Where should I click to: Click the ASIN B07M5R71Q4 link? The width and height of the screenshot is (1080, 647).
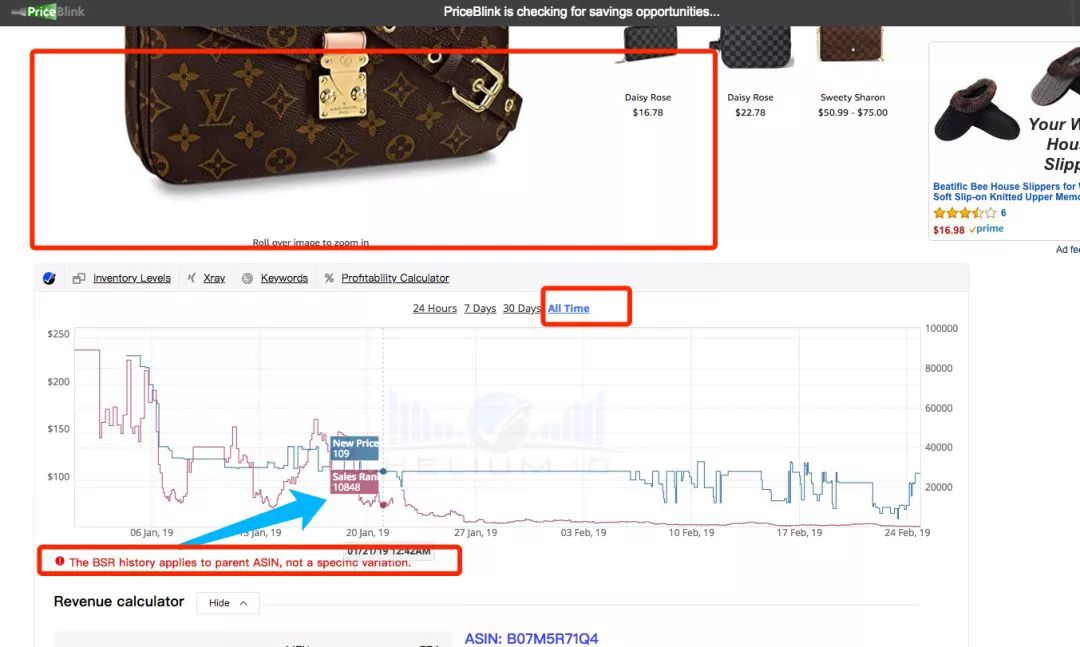[x=531, y=638]
